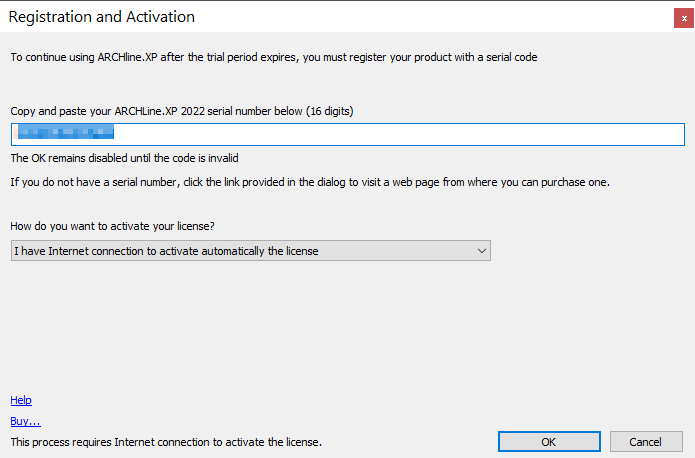695x458 pixels.
Task: Click the chevron arrow of activation combo box
Action: (x=482, y=251)
